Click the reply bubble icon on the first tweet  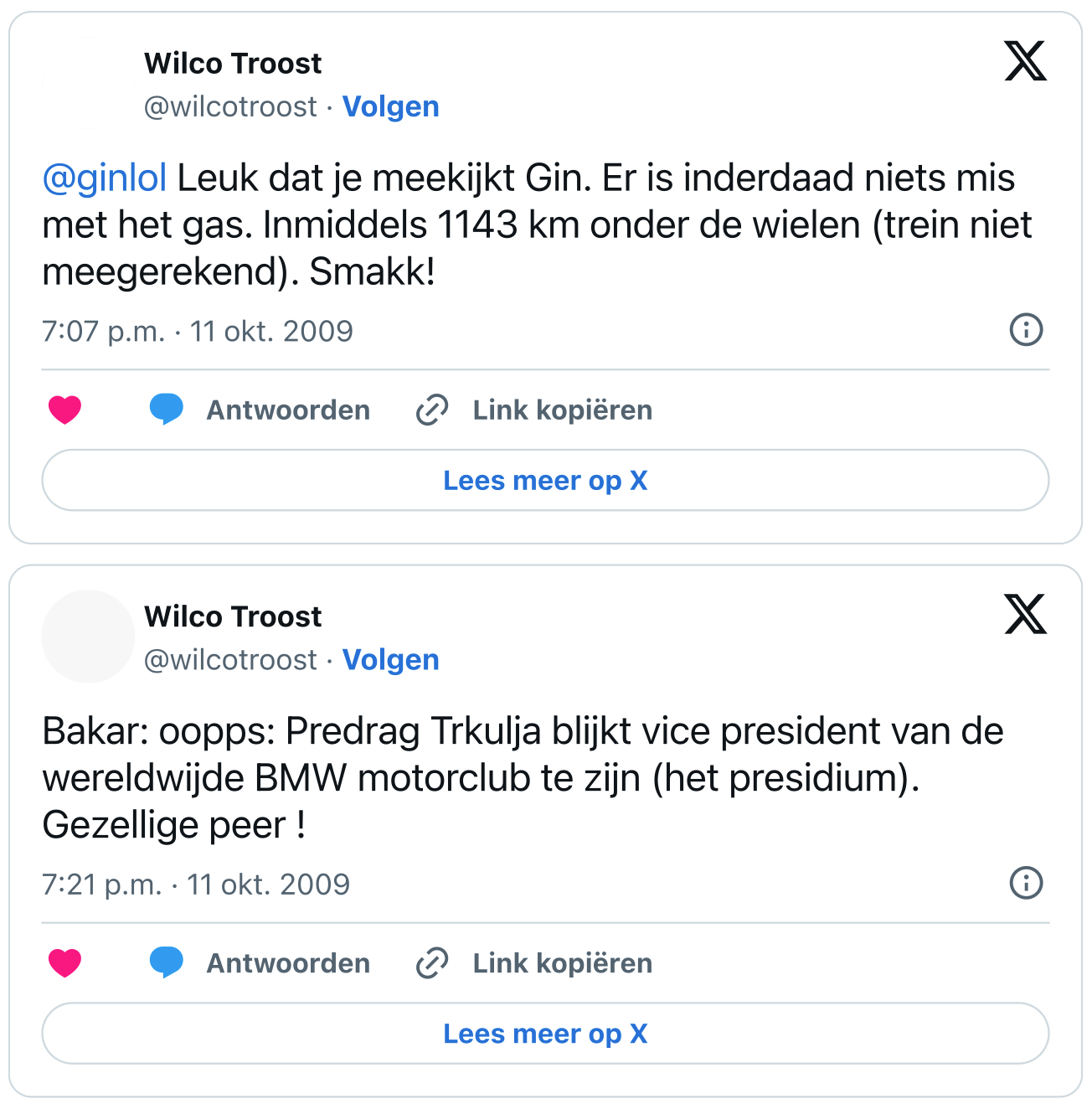(166, 410)
